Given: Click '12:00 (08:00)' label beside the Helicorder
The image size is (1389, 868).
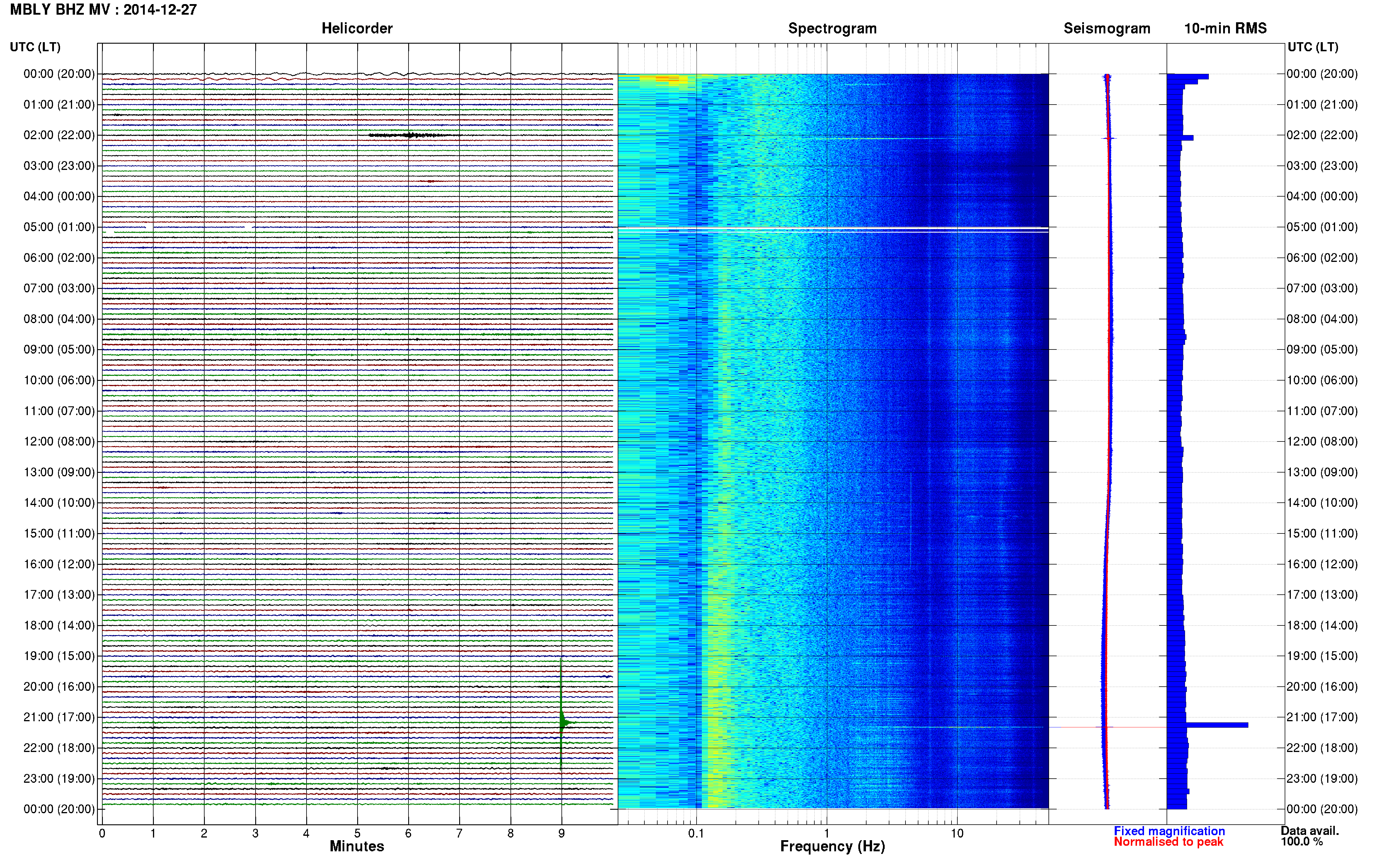Looking at the screenshot, I should coord(59,441).
